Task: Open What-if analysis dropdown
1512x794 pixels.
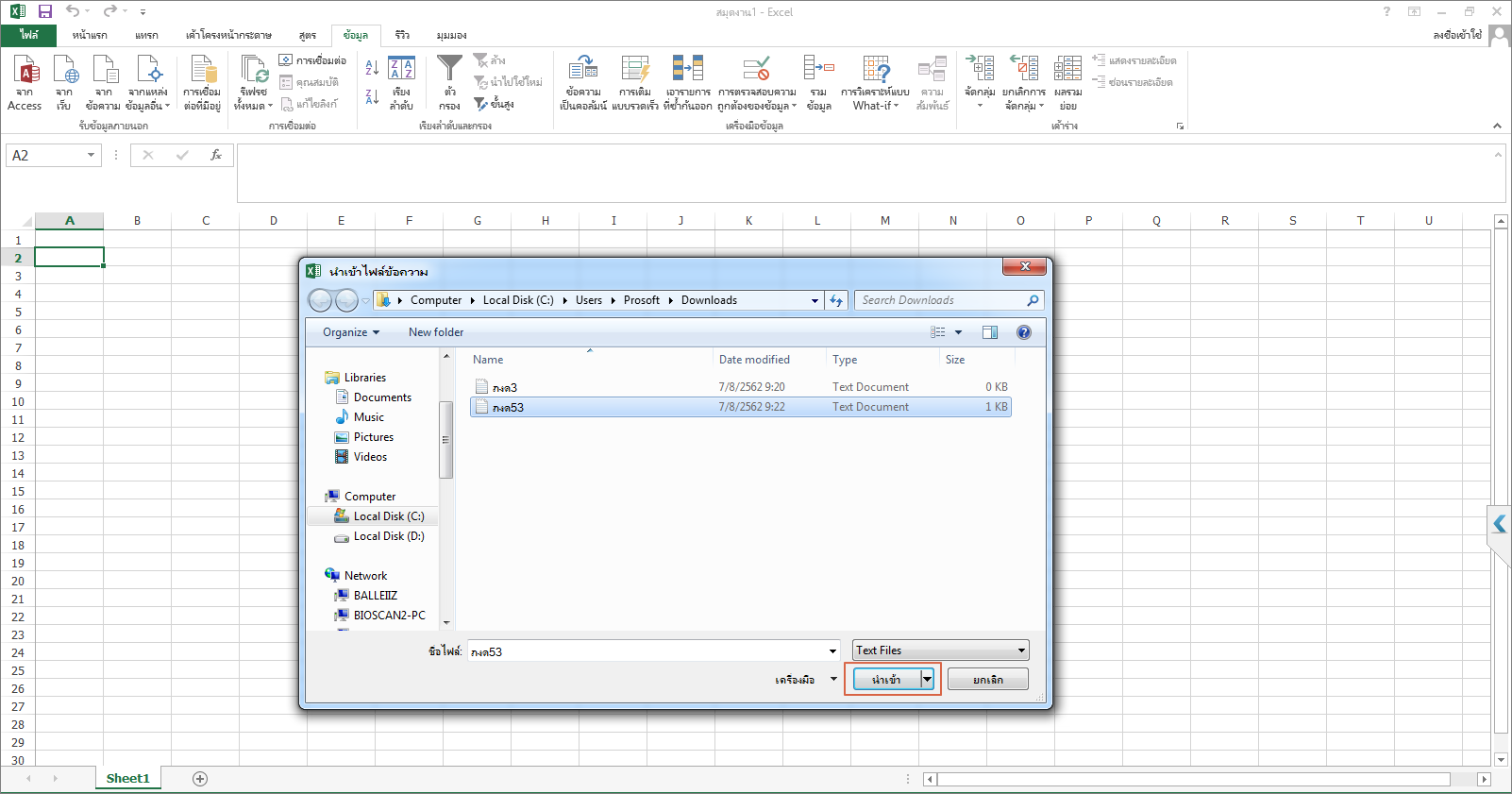Action: click(x=876, y=82)
